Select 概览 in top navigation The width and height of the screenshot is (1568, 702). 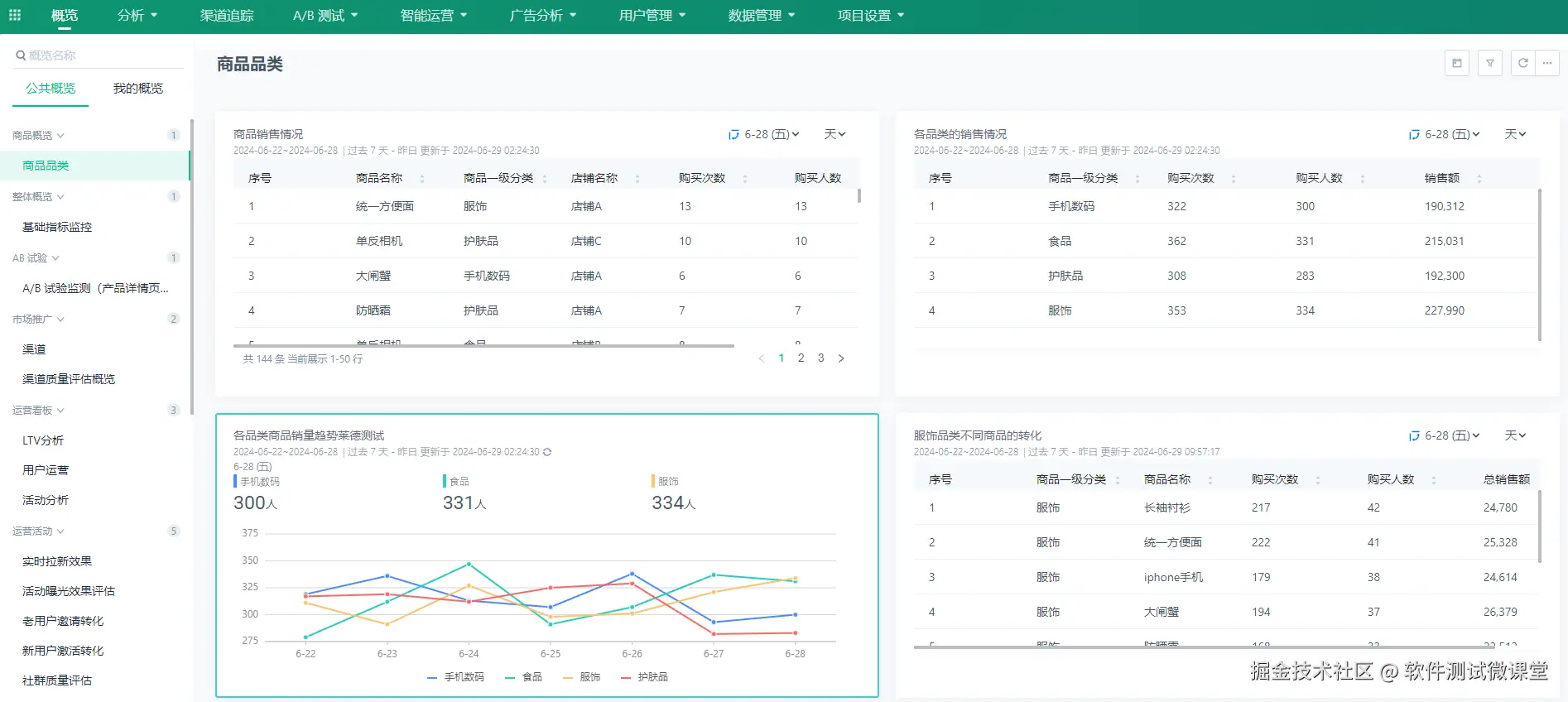point(65,15)
